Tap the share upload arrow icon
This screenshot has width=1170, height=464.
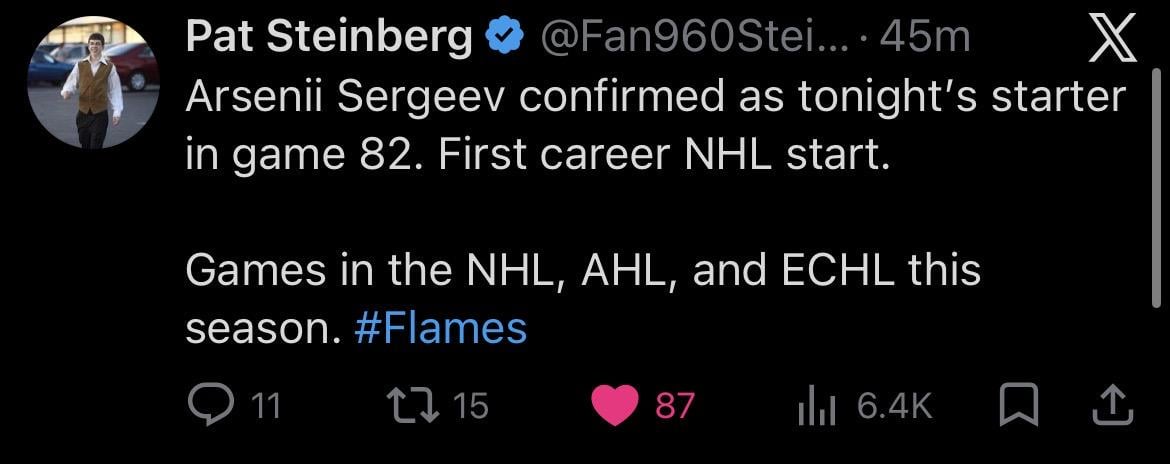coord(1114,405)
